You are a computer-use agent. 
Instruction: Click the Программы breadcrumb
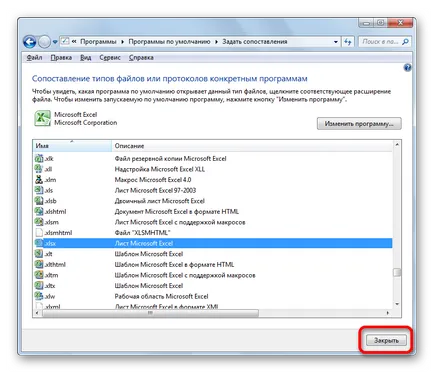(x=98, y=42)
